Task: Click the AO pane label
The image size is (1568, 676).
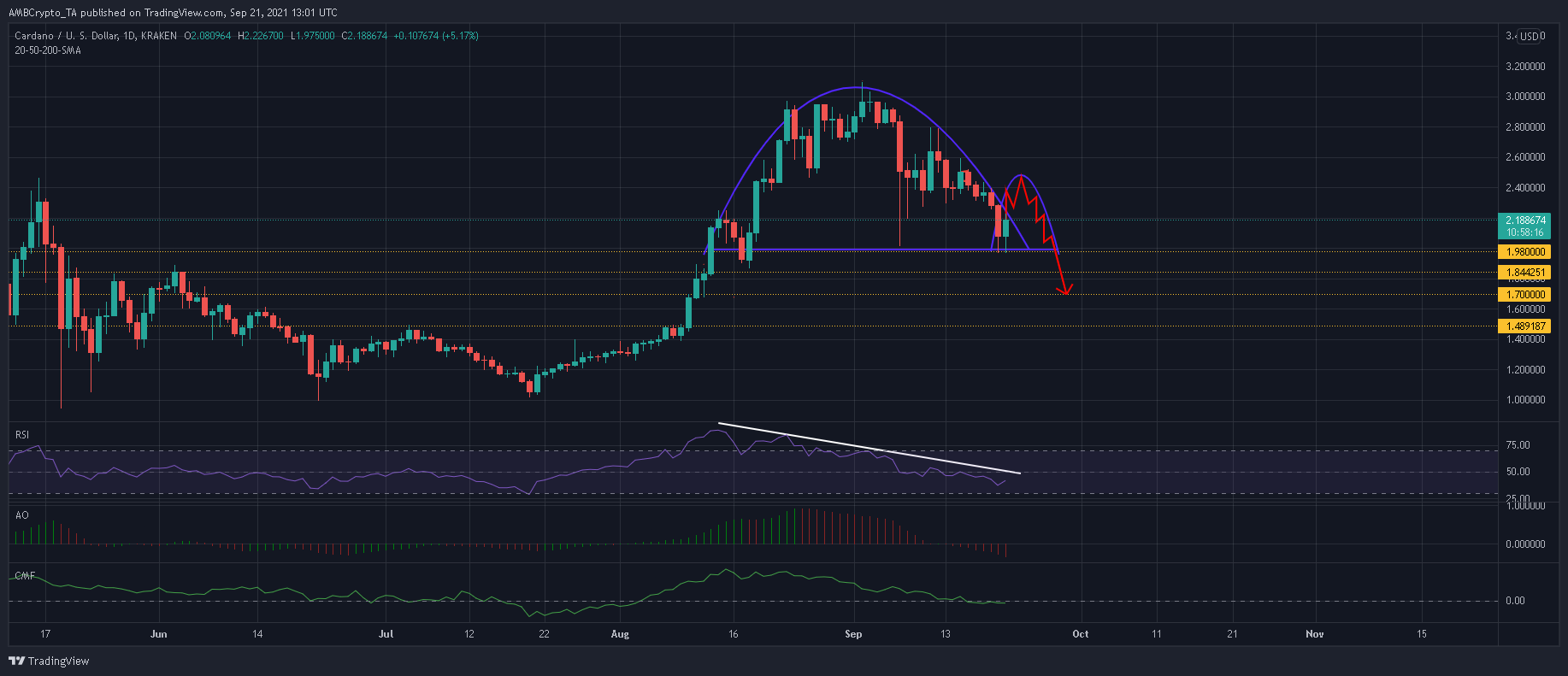Action: [21, 515]
